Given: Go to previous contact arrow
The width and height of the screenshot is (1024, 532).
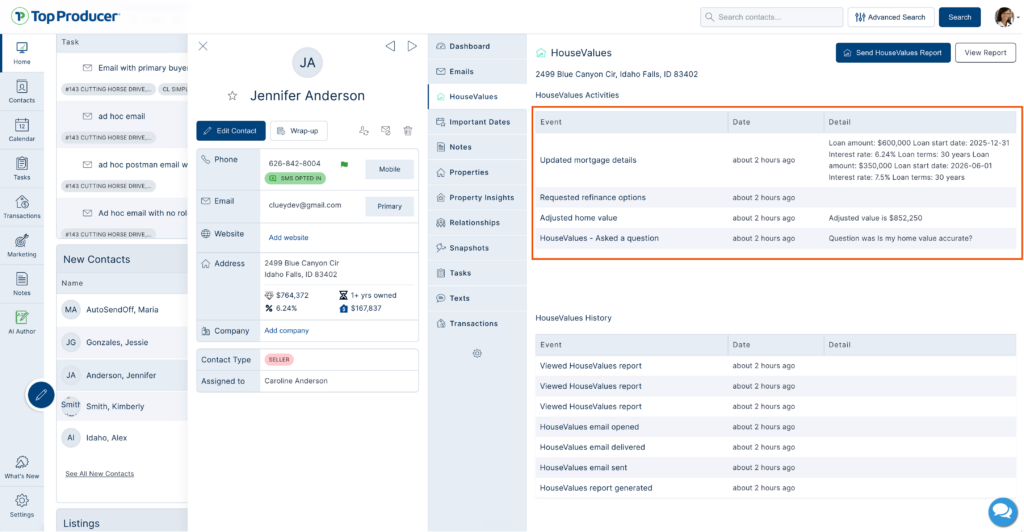Looking at the screenshot, I should click(390, 46).
